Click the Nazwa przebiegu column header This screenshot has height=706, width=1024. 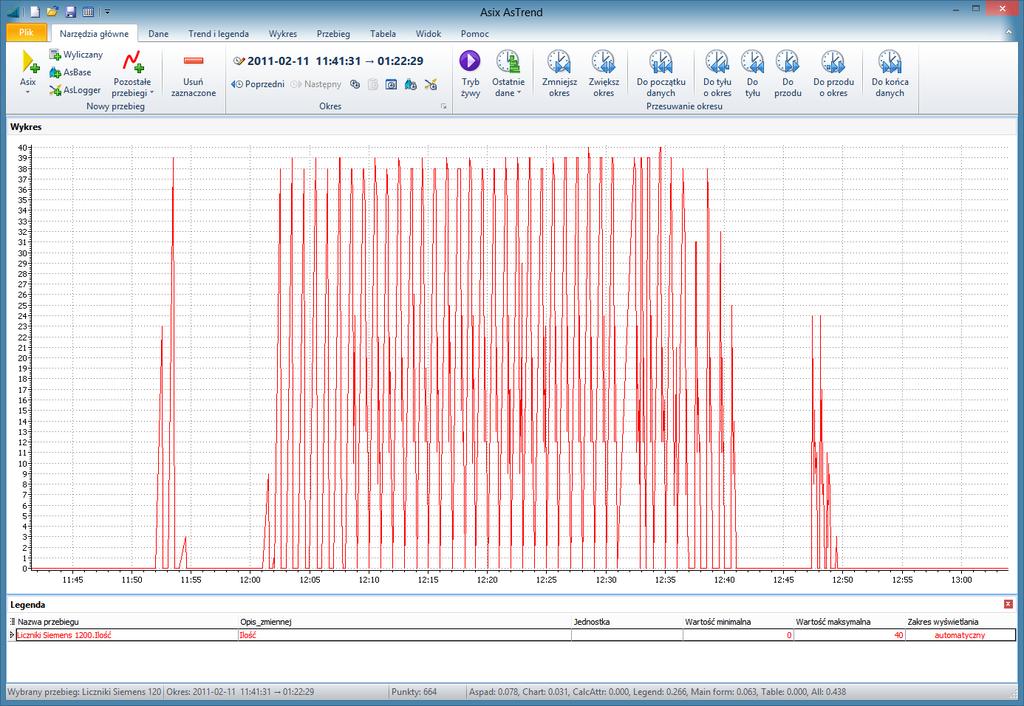(x=48, y=622)
